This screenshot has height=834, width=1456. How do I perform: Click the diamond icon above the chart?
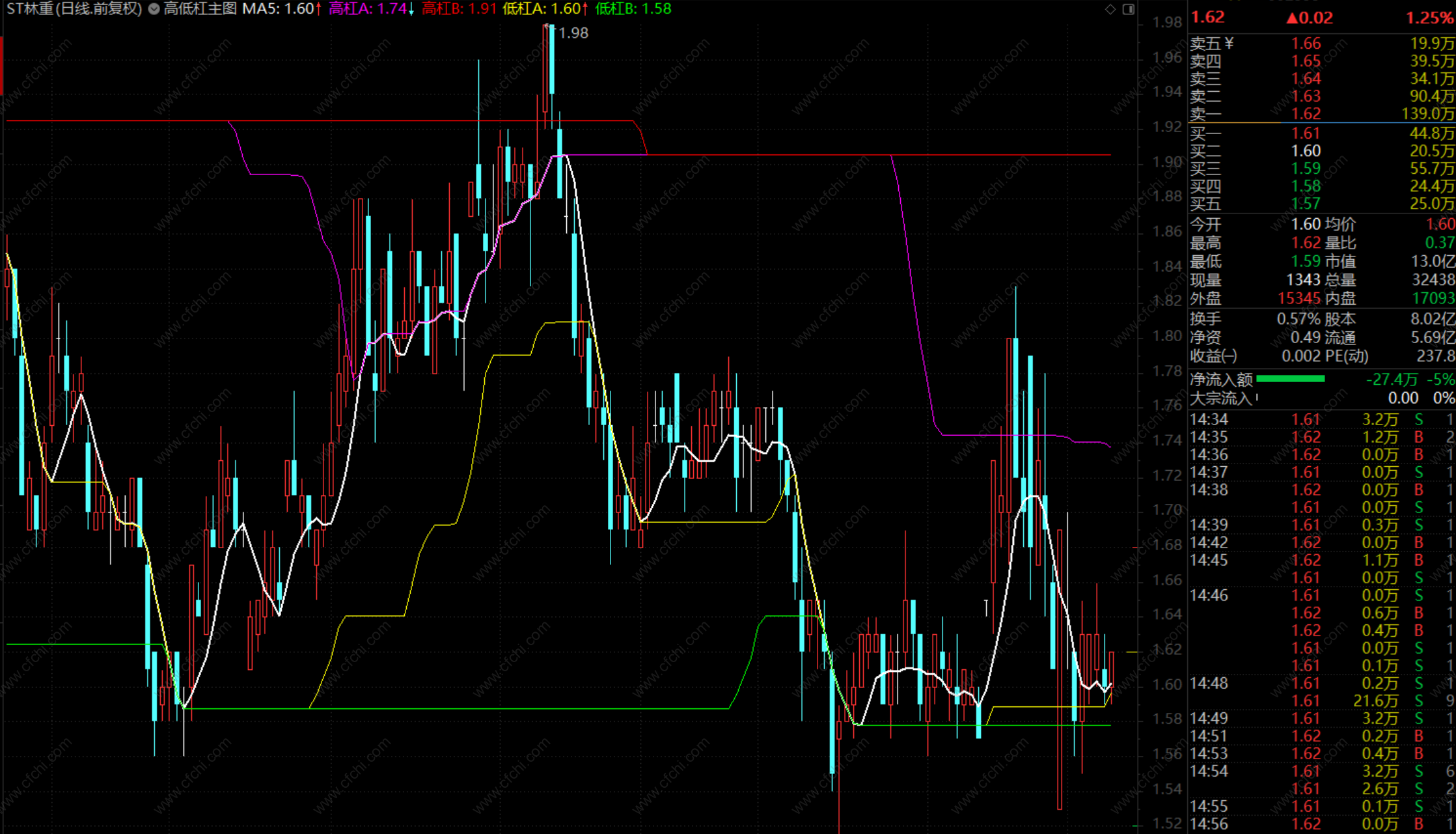(x=1110, y=9)
